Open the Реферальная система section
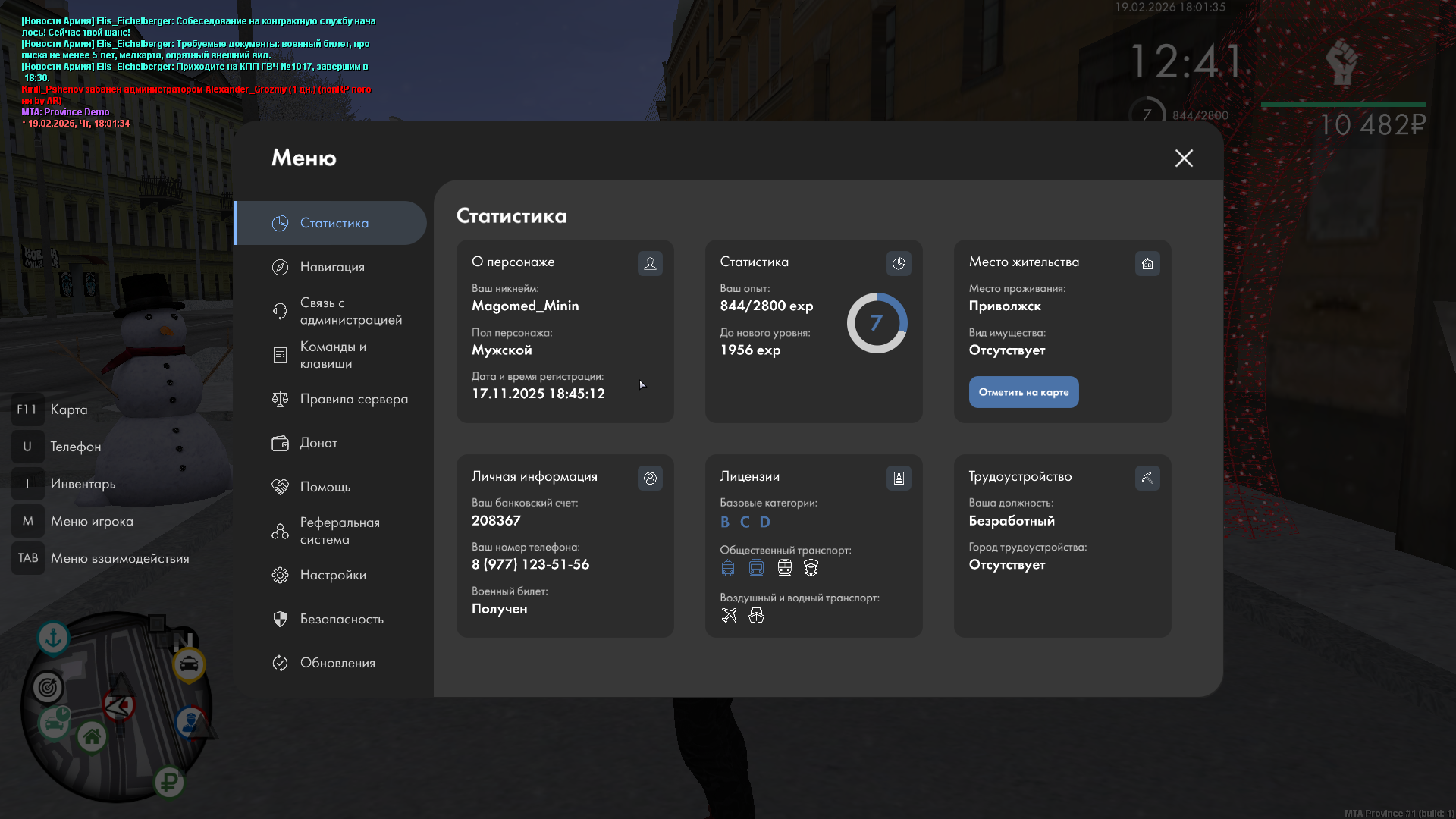Screen dimensions: 1456x819 [339, 531]
